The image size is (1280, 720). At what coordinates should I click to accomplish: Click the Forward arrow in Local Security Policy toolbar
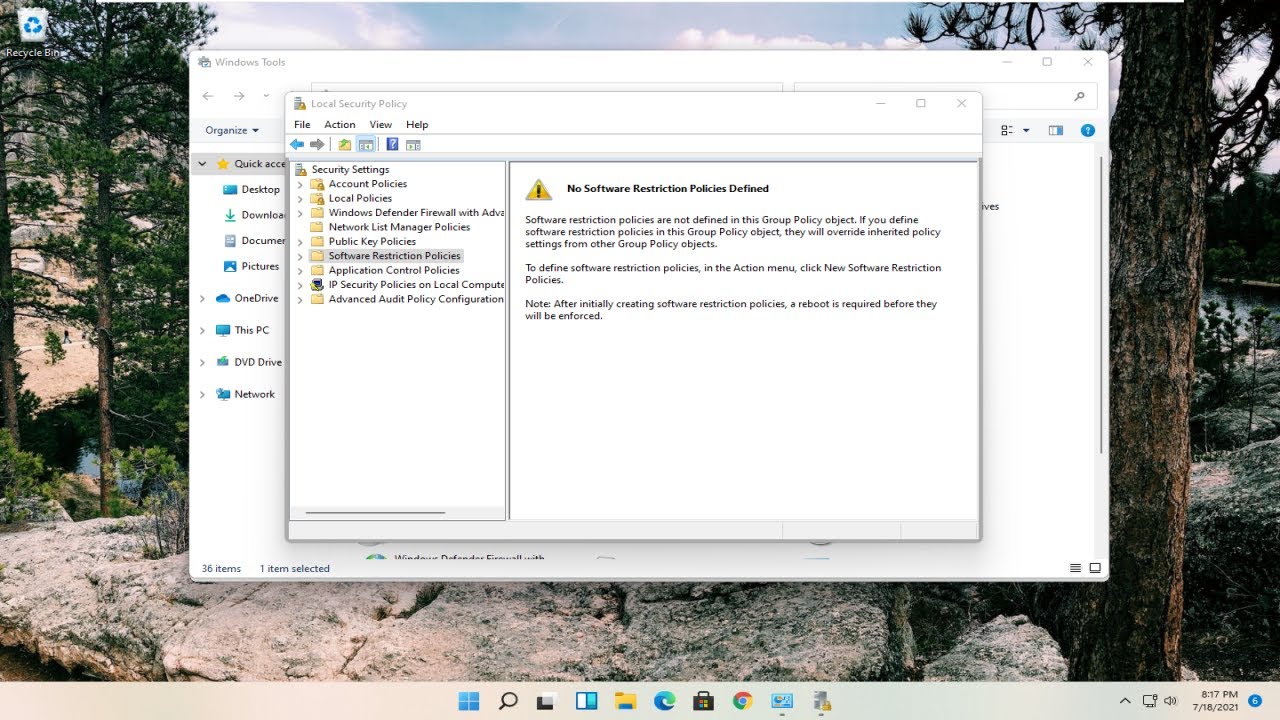click(x=317, y=144)
